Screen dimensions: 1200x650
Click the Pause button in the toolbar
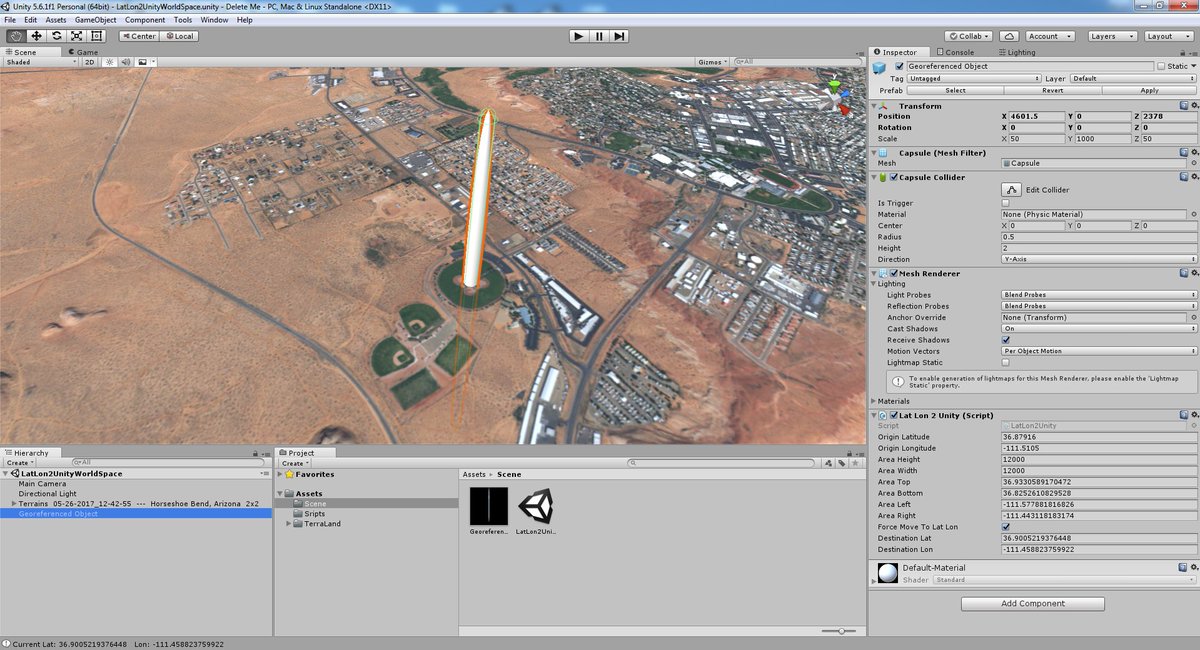click(599, 36)
